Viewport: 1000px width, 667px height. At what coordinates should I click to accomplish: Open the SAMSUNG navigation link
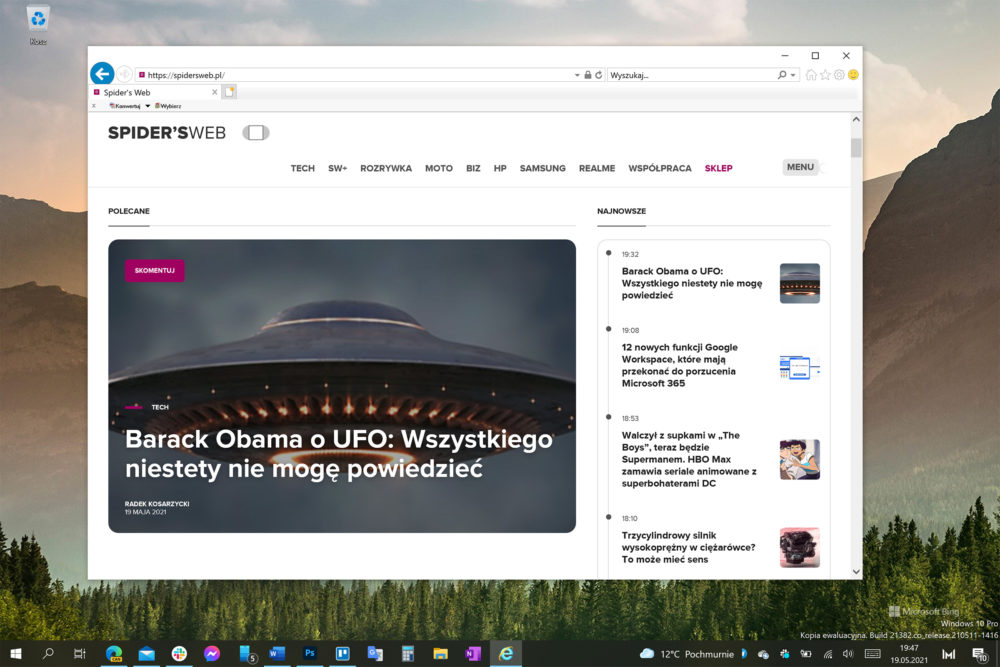point(543,168)
